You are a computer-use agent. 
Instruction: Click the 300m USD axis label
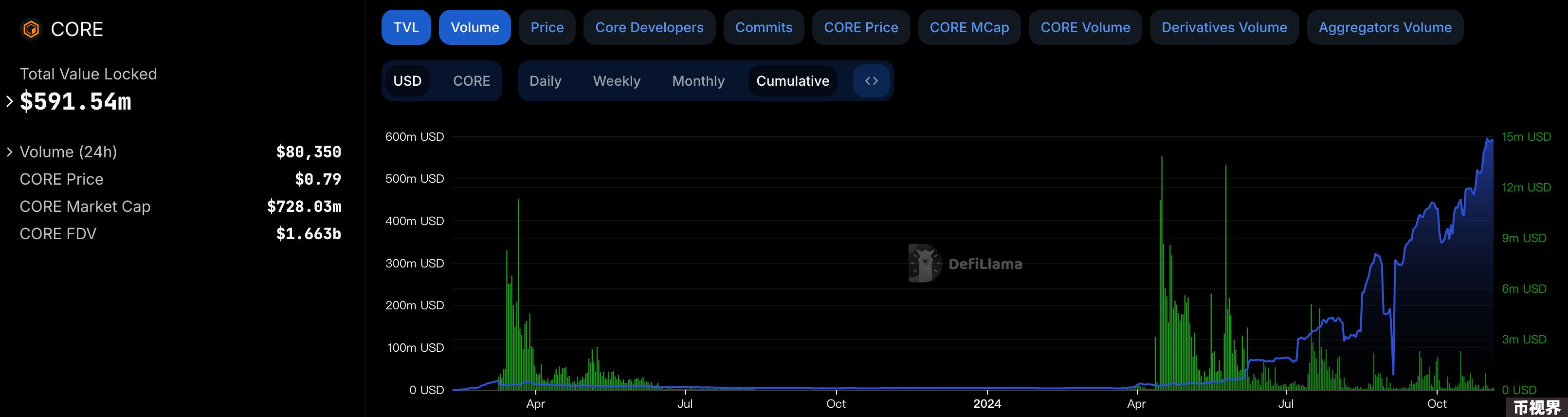(x=415, y=264)
